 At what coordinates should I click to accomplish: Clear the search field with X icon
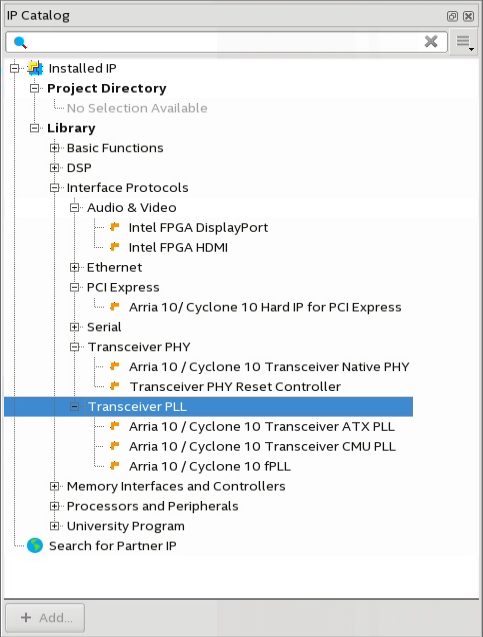pos(431,41)
